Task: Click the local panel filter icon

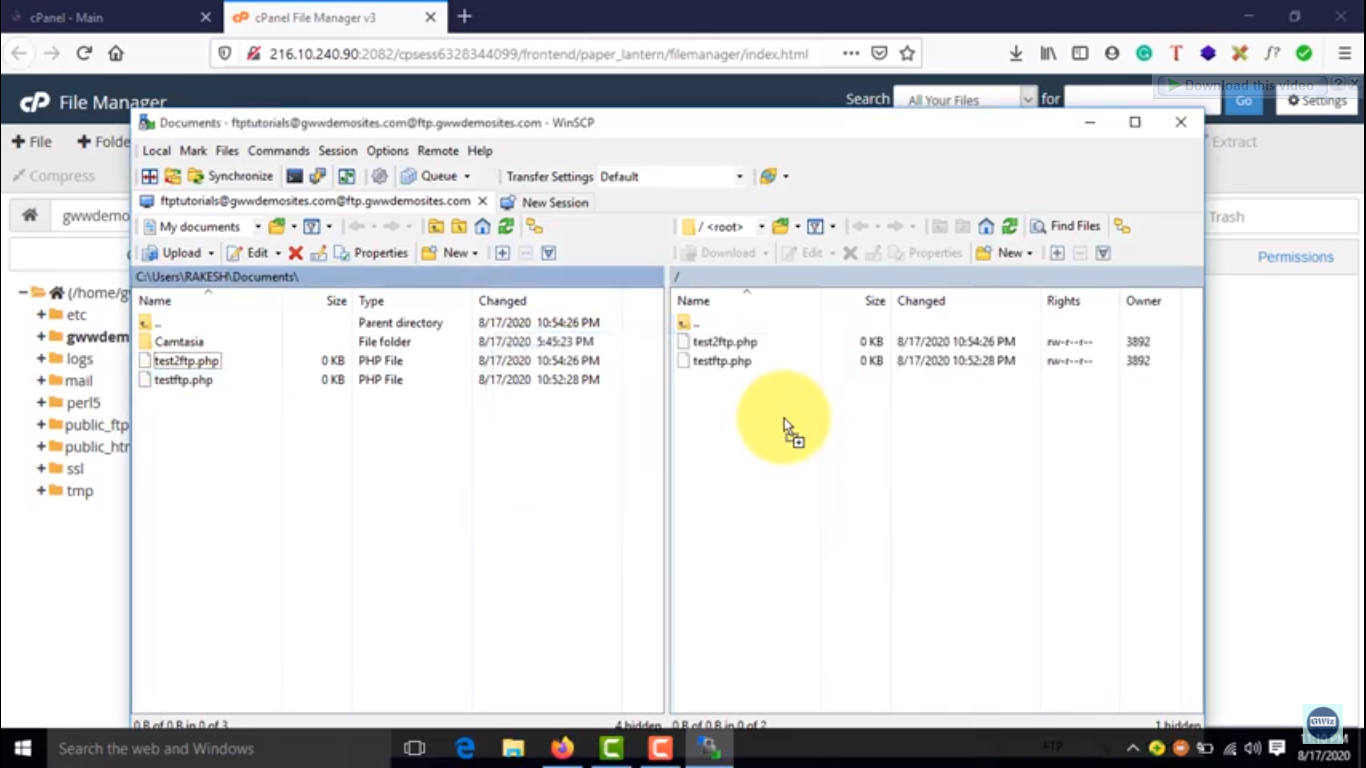Action: coord(312,227)
